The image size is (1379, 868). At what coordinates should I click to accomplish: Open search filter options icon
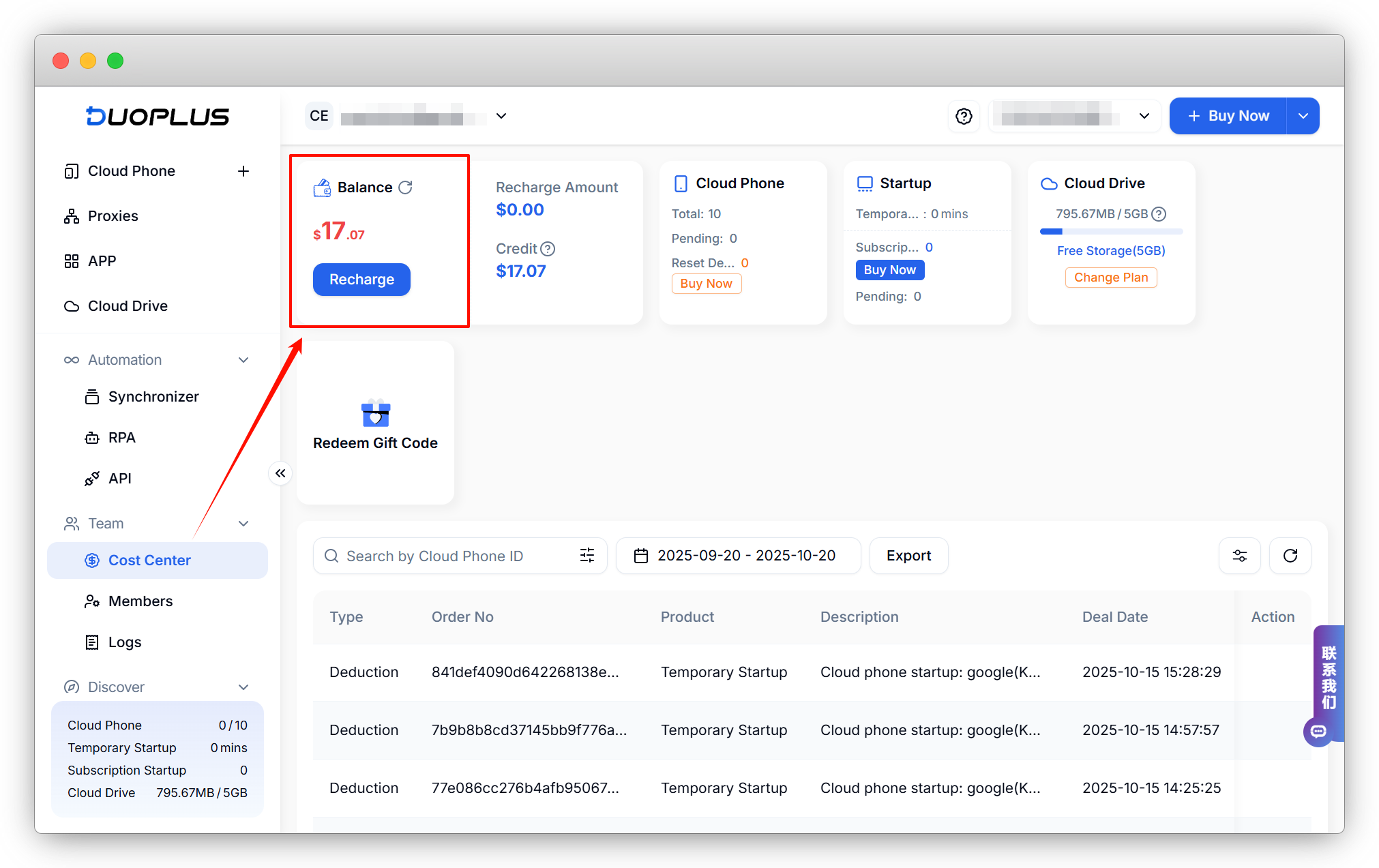[x=587, y=556]
